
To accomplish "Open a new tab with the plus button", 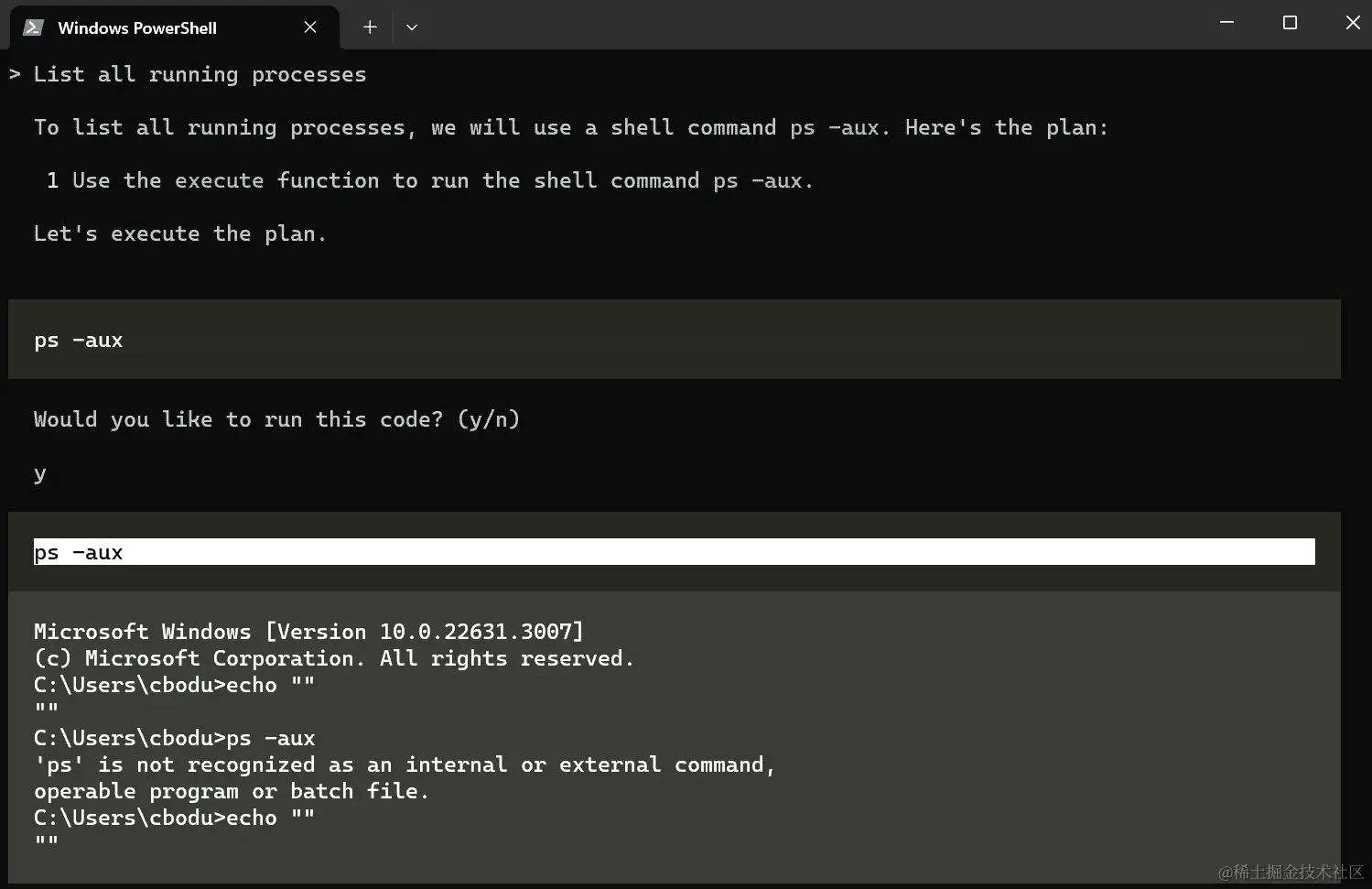I will pos(369,27).
